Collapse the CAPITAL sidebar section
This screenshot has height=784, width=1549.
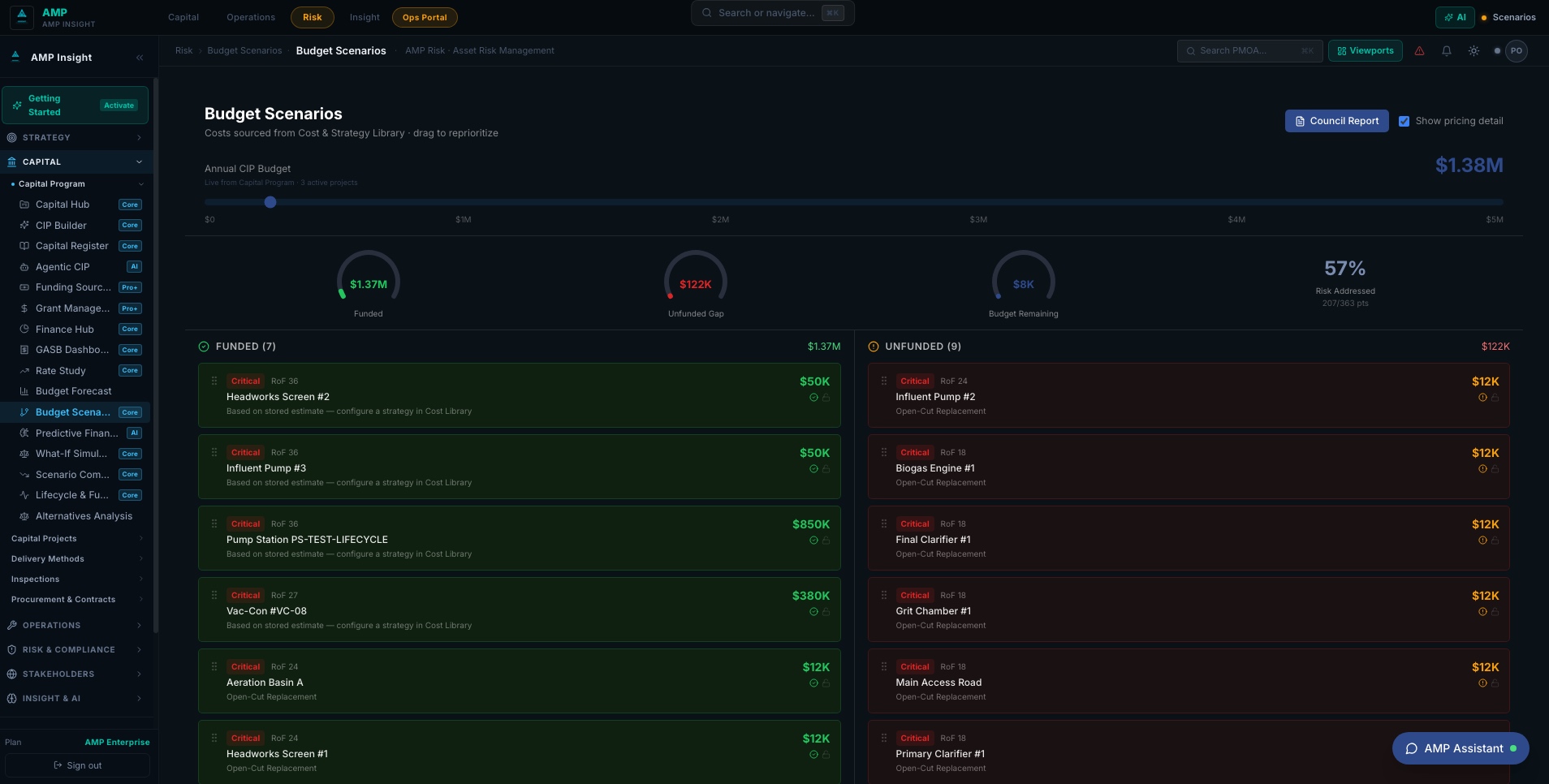76,162
